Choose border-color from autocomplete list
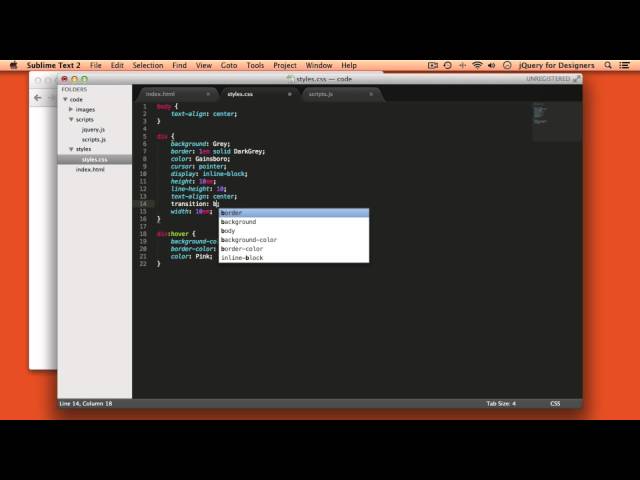The image size is (640, 480). (x=294, y=249)
